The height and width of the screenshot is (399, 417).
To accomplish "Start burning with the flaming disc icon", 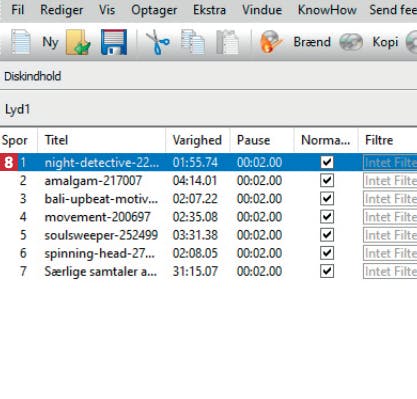I will click(x=271, y=42).
